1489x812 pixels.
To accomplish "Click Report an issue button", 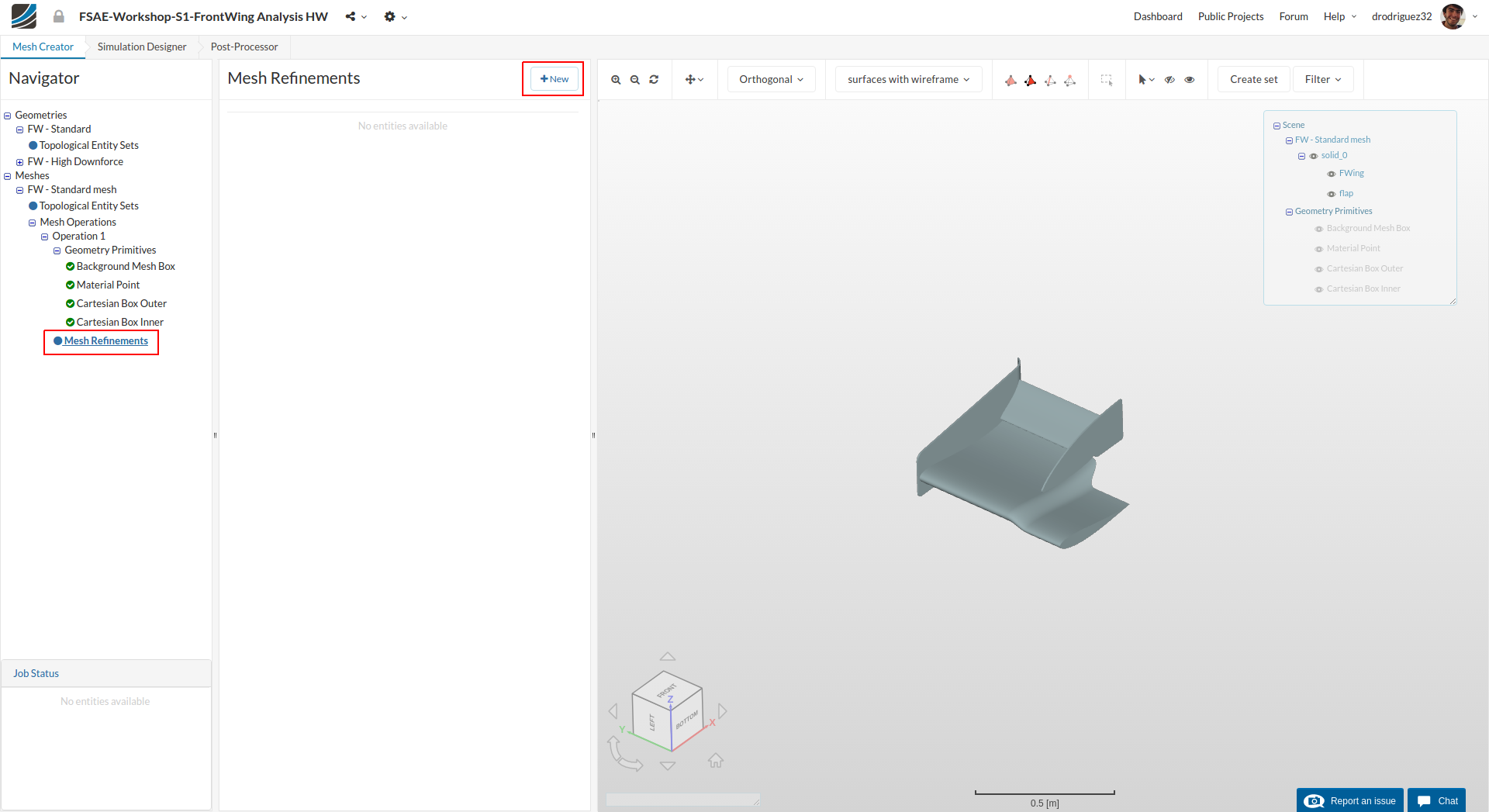I will 1350,800.
